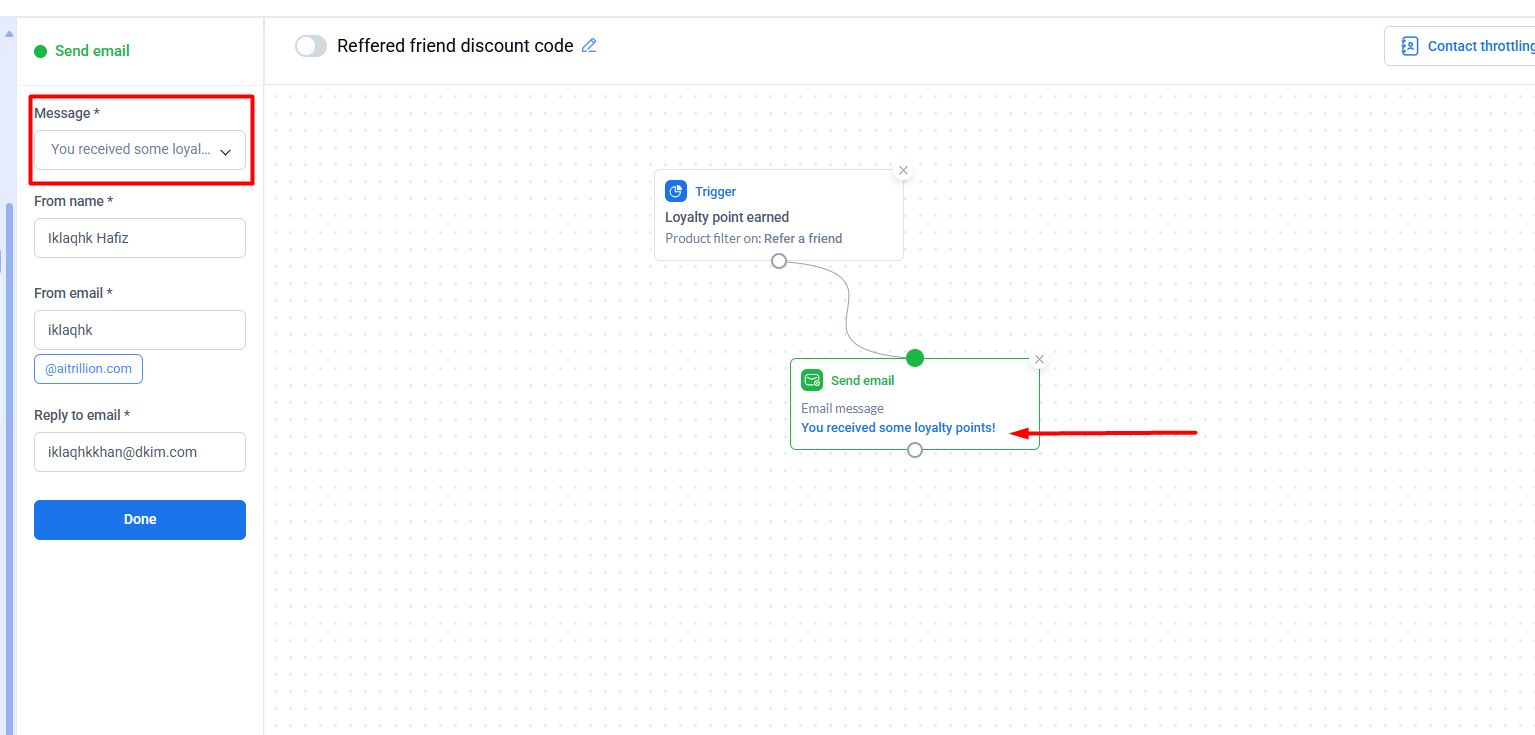Click the green Send email node icon
Screen dimensions: 1535x735
[x=812, y=380]
